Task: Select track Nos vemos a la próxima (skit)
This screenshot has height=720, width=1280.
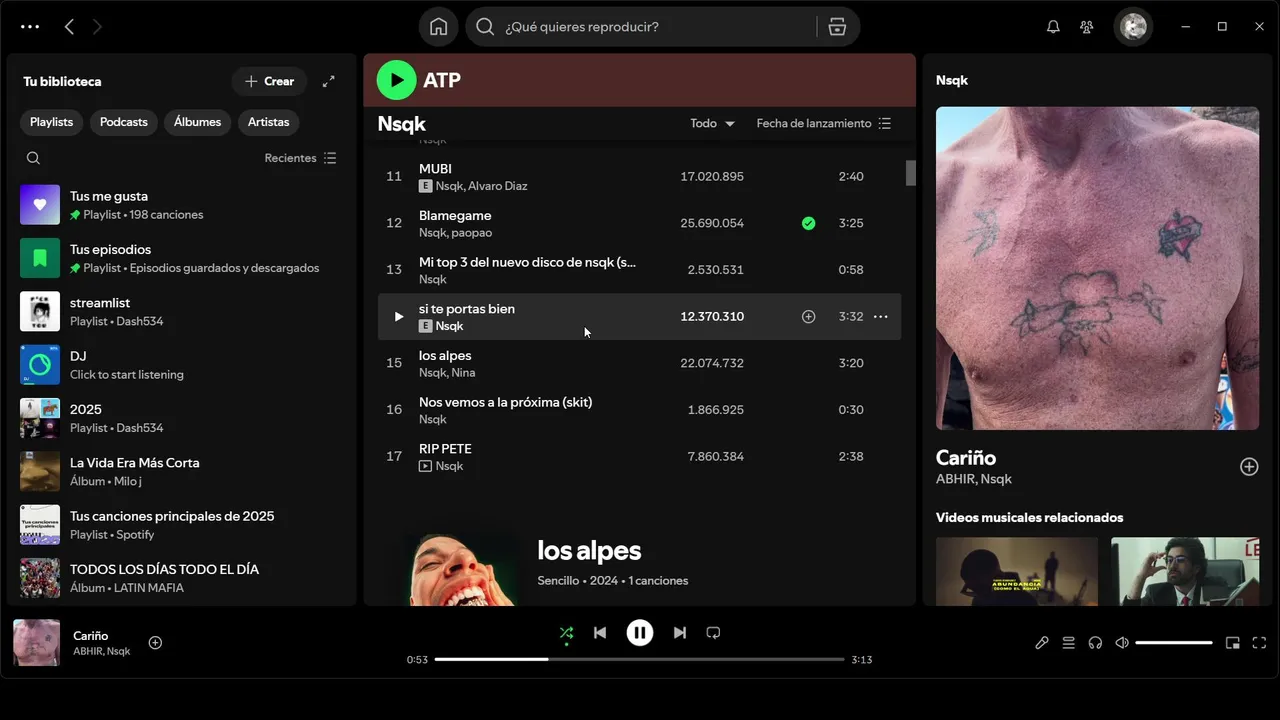Action: tap(639, 410)
